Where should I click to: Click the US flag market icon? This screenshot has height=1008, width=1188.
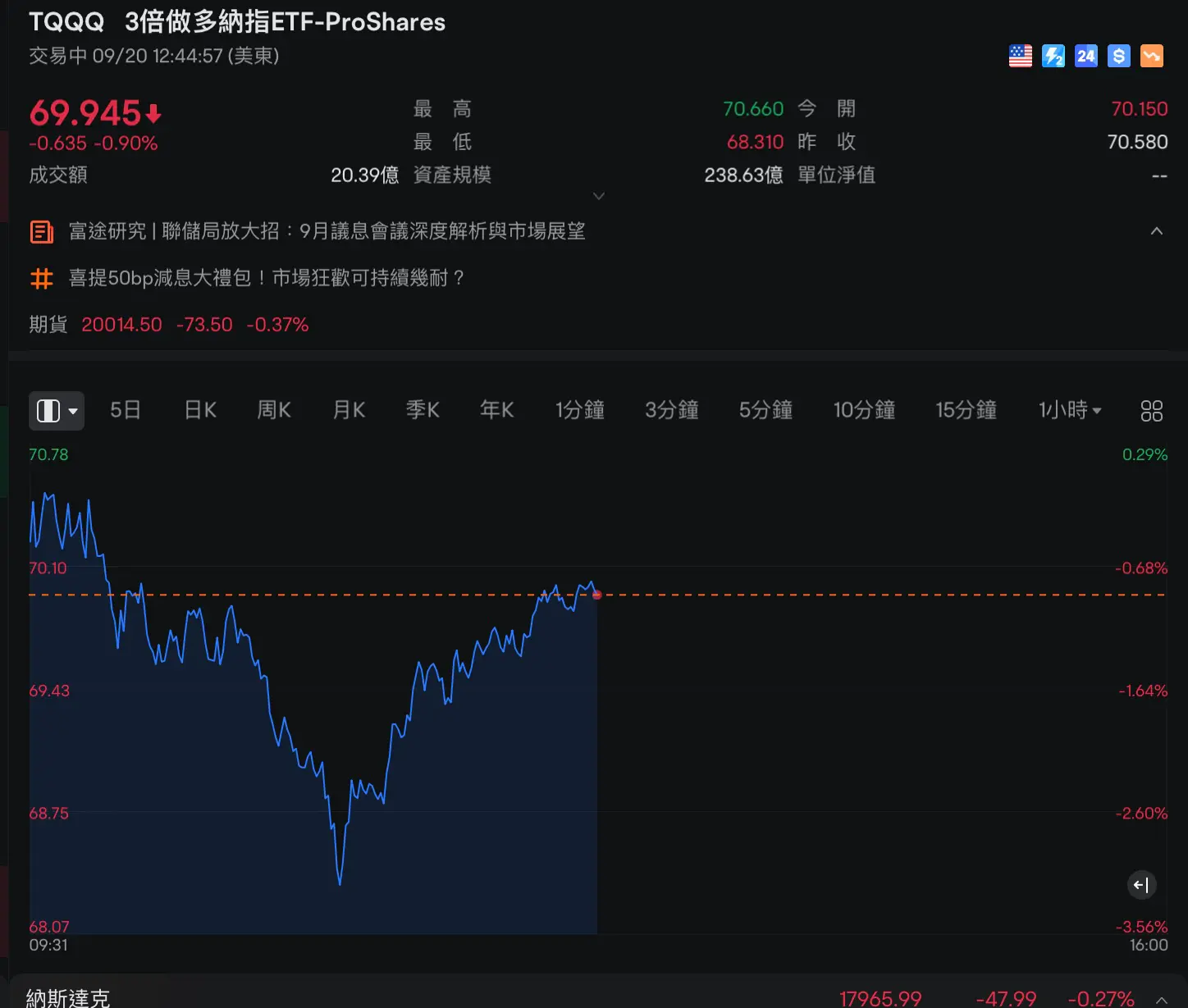point(1020,56)
